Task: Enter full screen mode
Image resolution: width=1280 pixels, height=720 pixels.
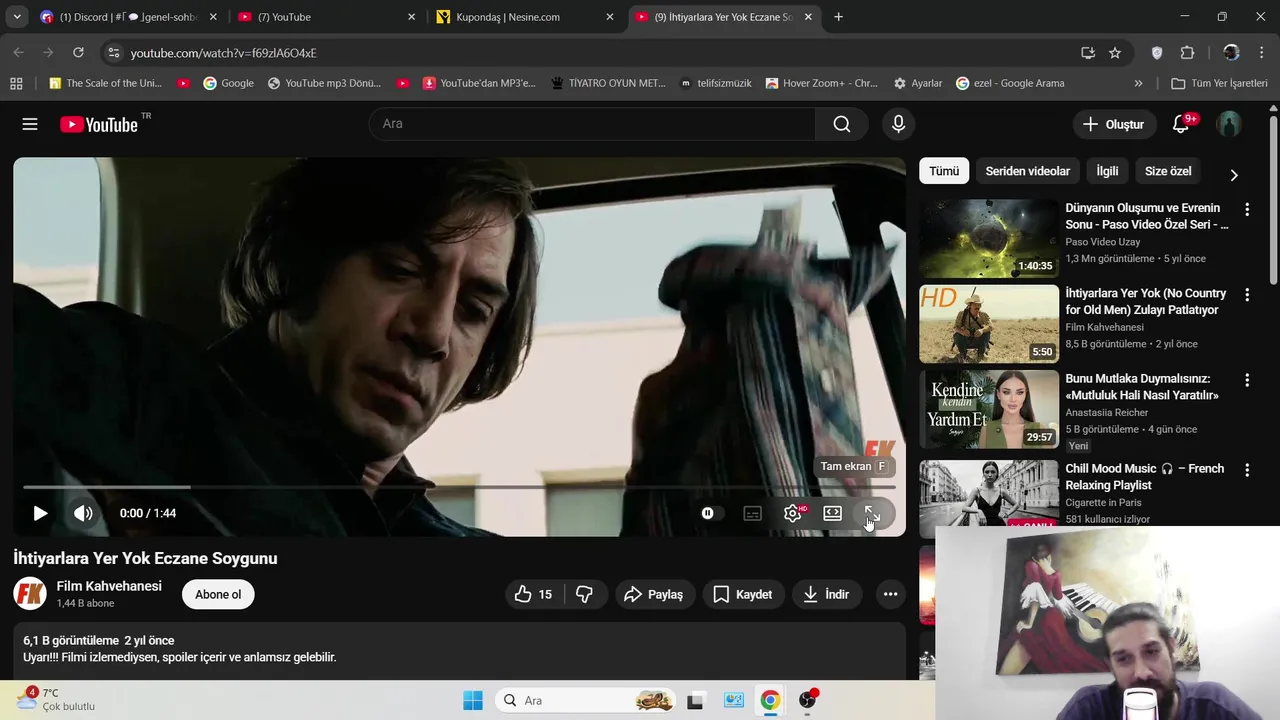Action: [872, 513]
